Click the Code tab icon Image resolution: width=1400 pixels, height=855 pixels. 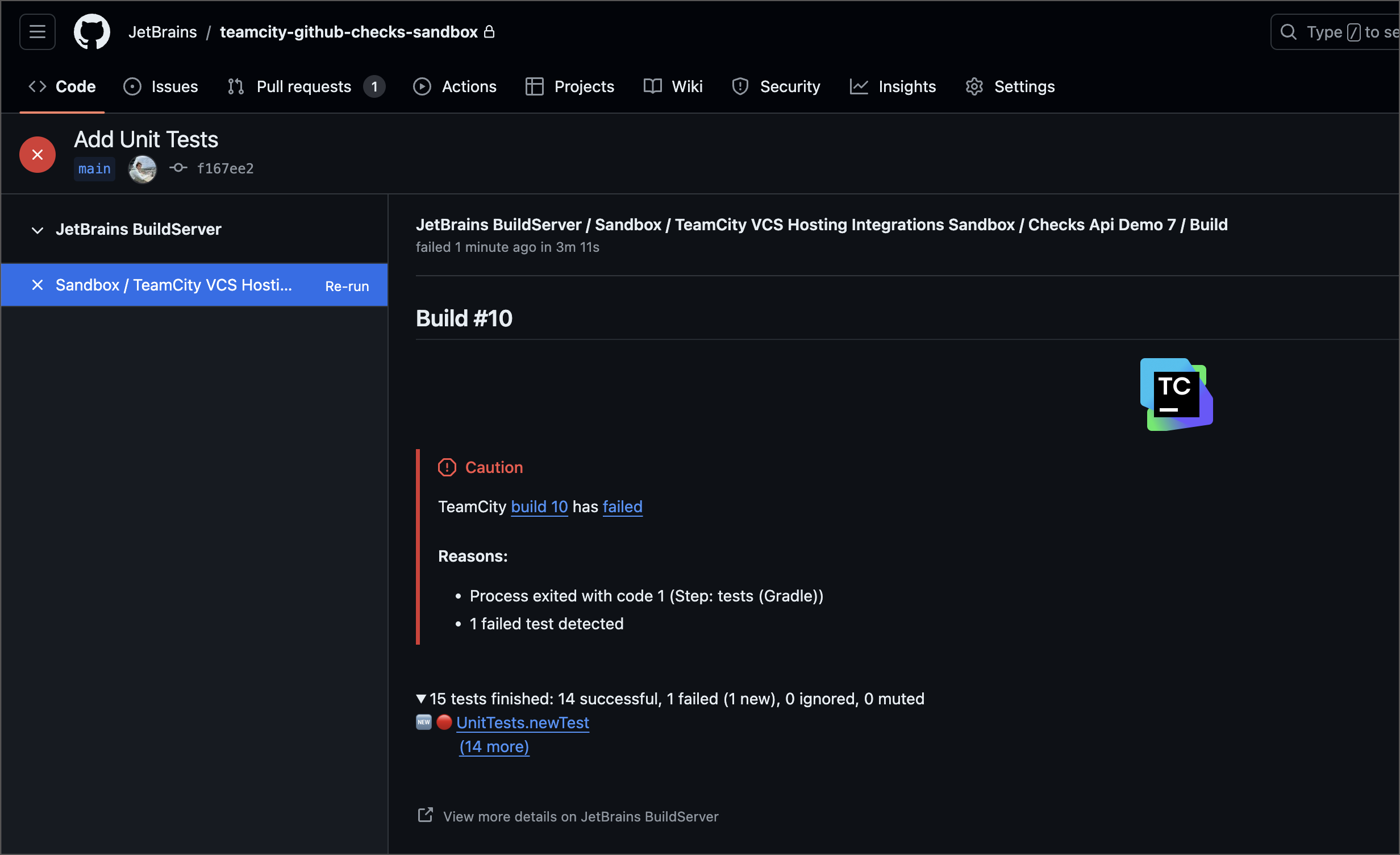click(37, 87)
